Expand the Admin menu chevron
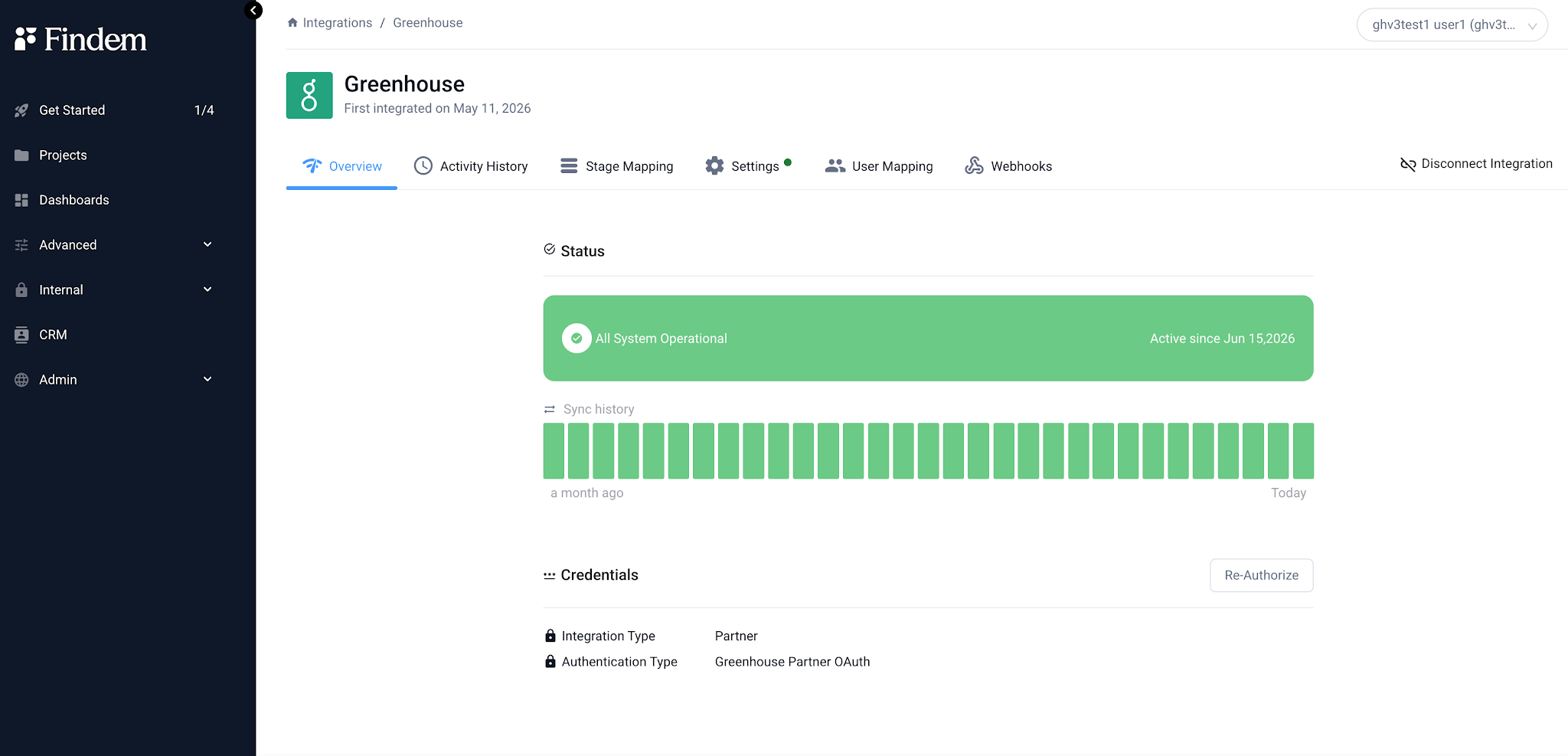This screenshot has height=756, width=1568. [x=207, y=379]
